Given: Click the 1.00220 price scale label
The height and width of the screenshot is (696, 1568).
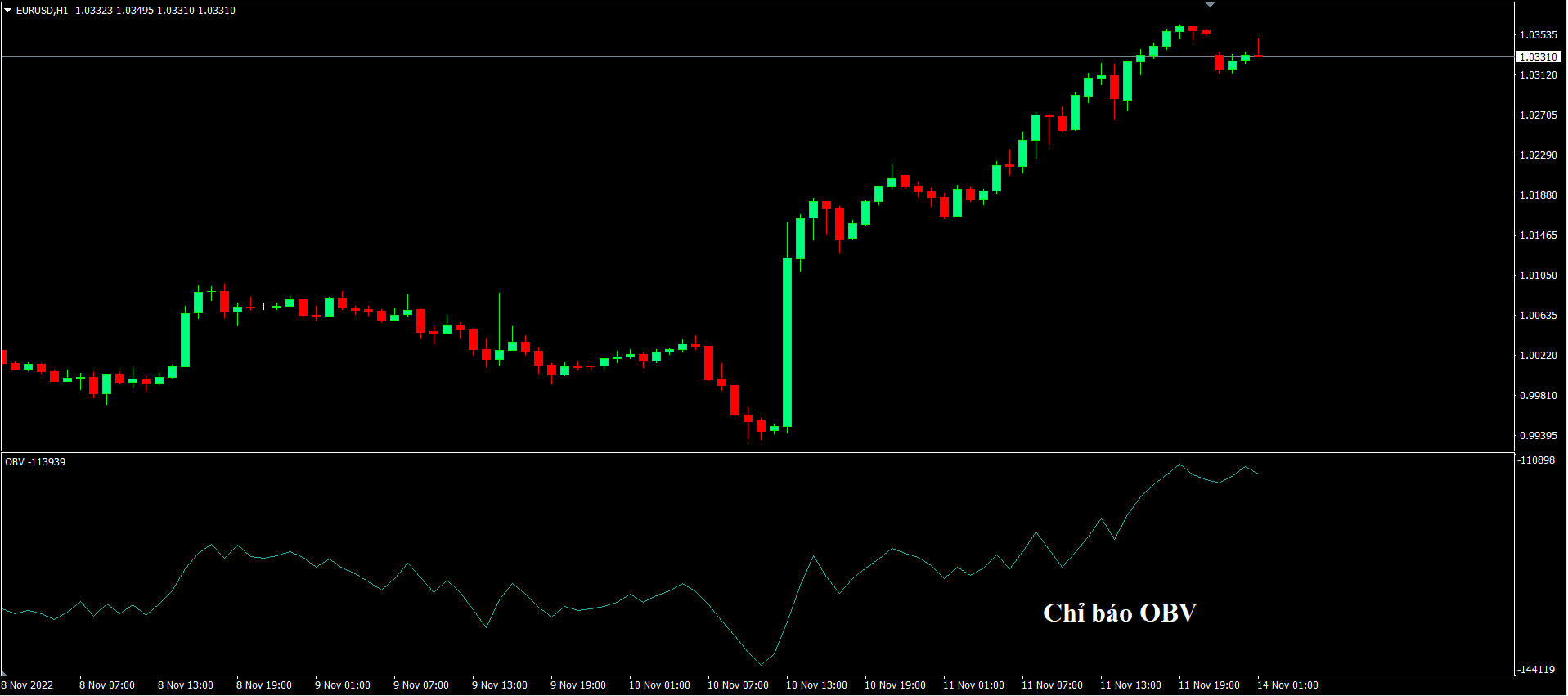Looking at the screenshot, I should tap(1539, 356).
